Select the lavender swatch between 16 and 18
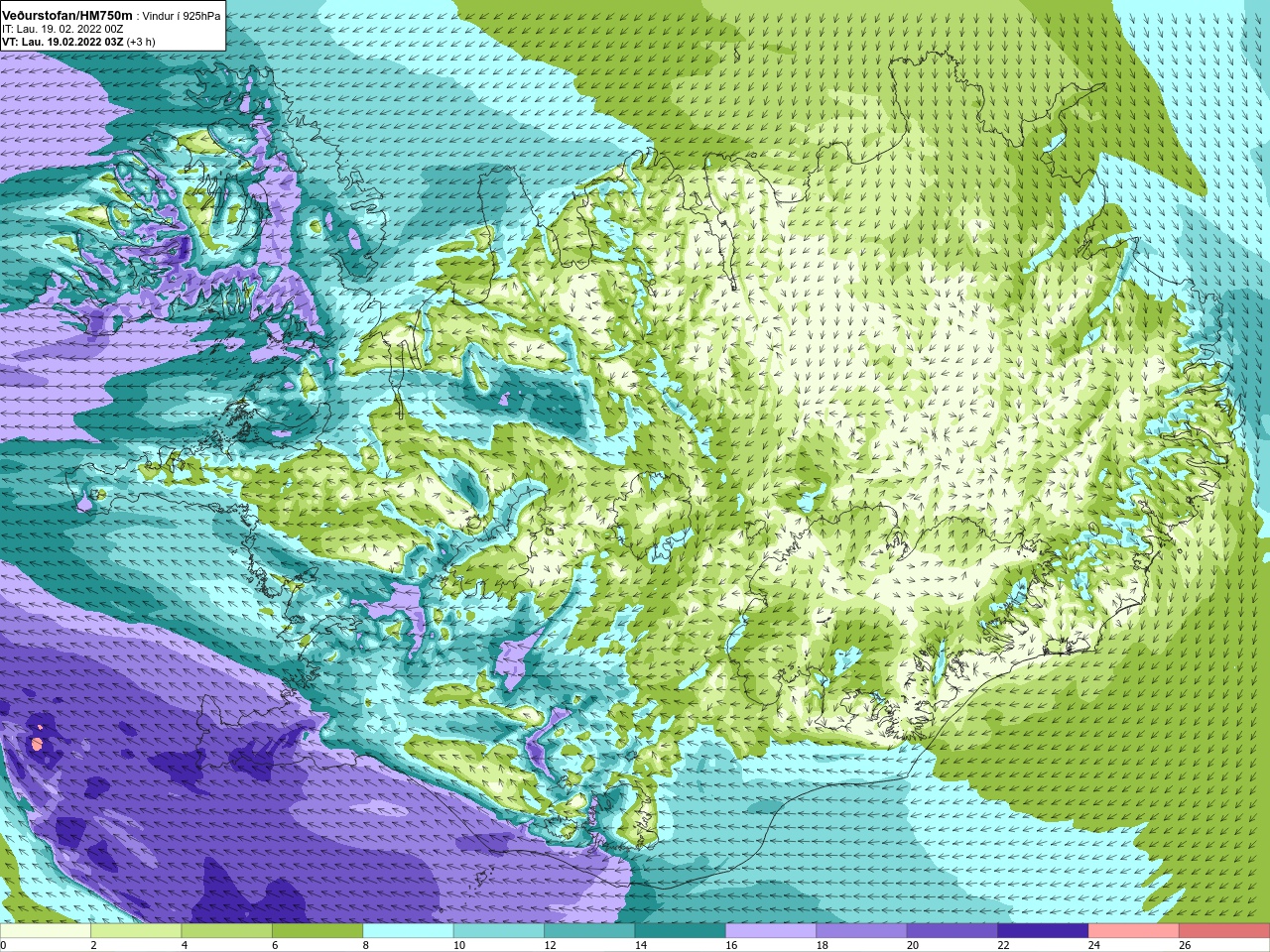The width and height of the screenshot is (1270, 952). pyautogui.click(x=771, y=931)
